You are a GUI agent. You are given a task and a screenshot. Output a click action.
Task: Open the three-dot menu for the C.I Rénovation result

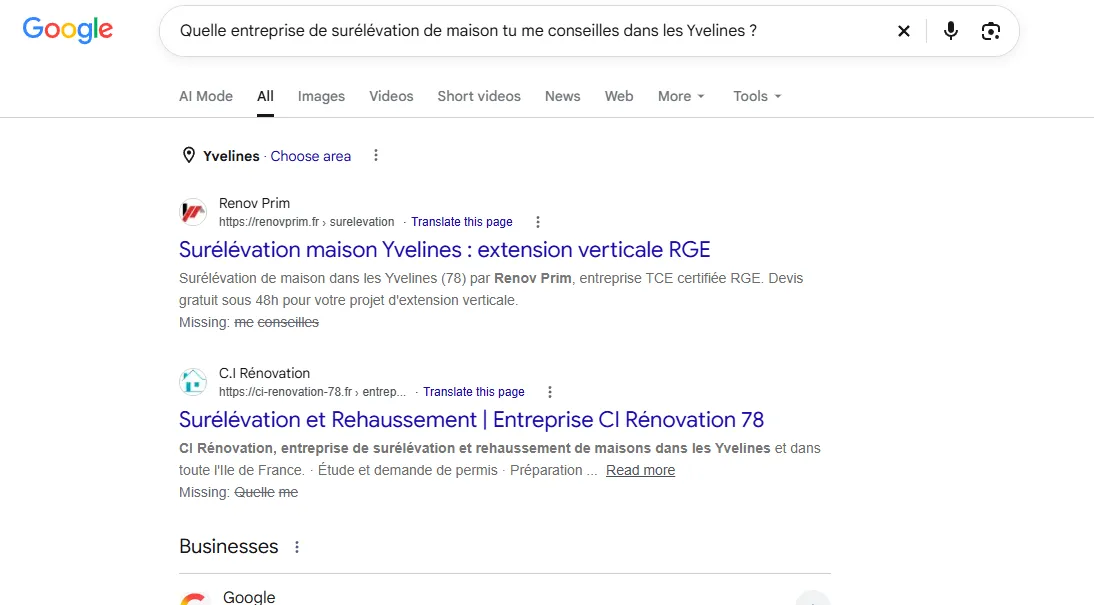(550, 392)
